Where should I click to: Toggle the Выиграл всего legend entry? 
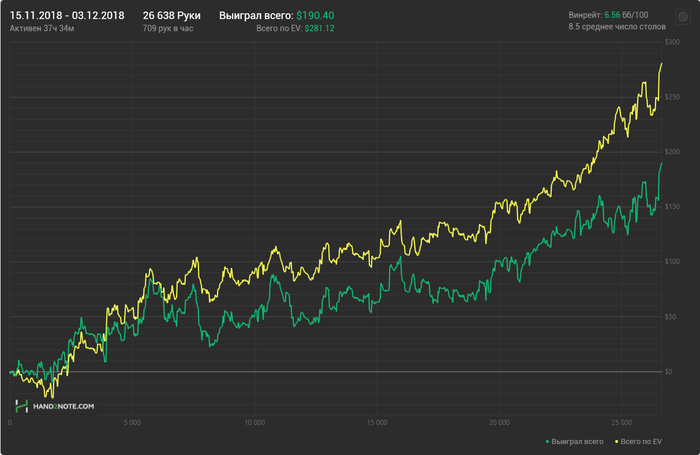coord(574,442)
